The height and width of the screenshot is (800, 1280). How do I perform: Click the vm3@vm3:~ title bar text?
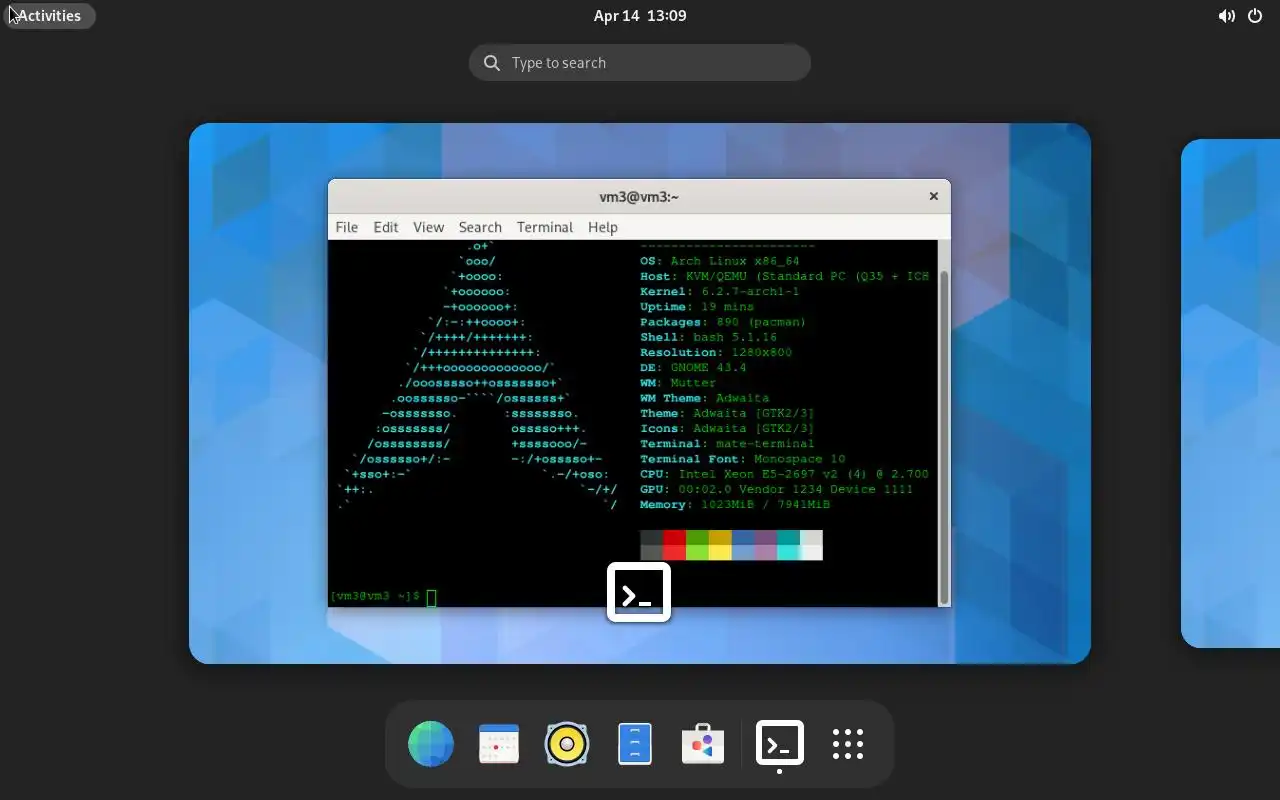(639, 196)
